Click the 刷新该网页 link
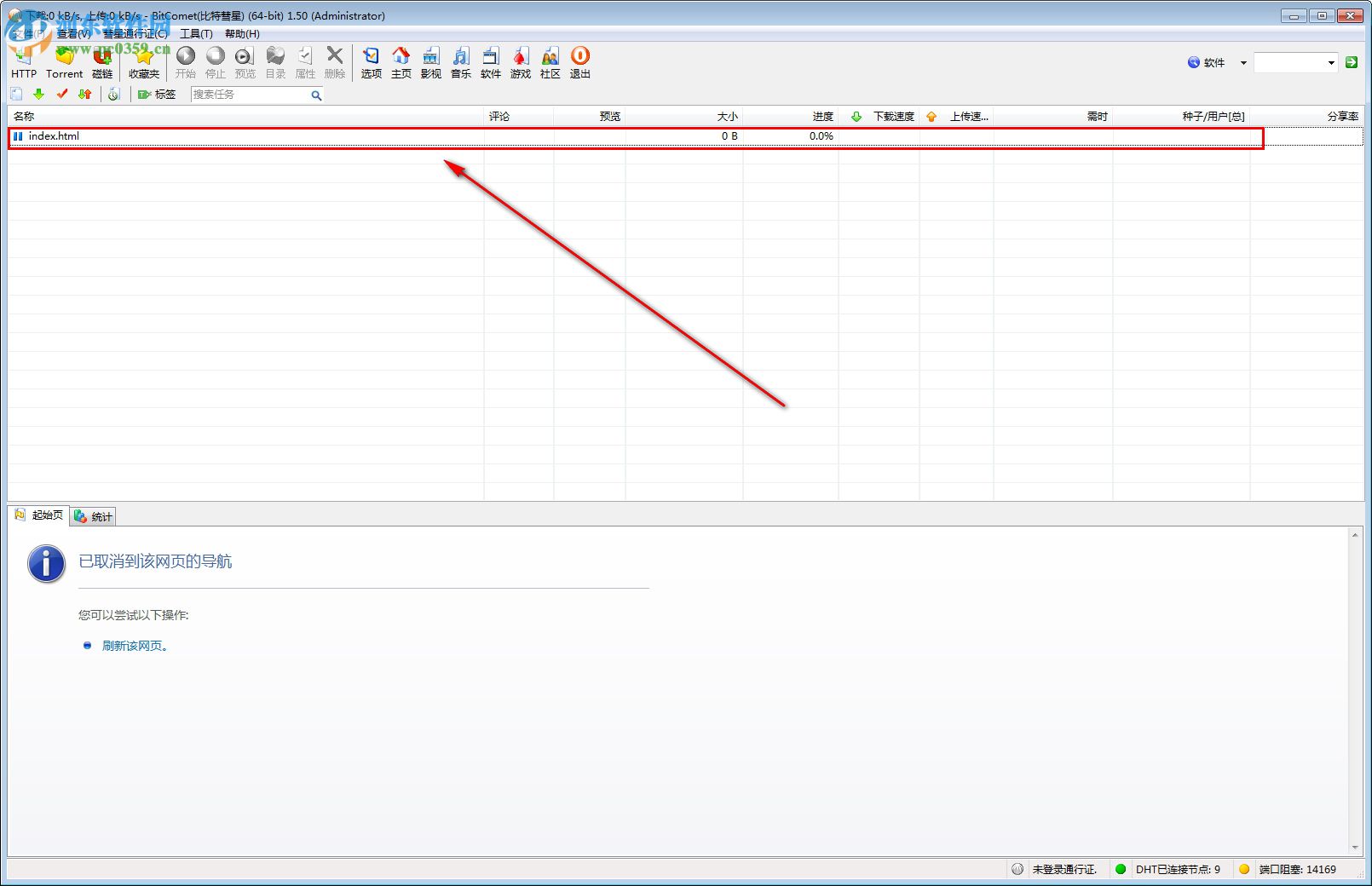Viewport: 1372px width, 886px height. (135, 646)
